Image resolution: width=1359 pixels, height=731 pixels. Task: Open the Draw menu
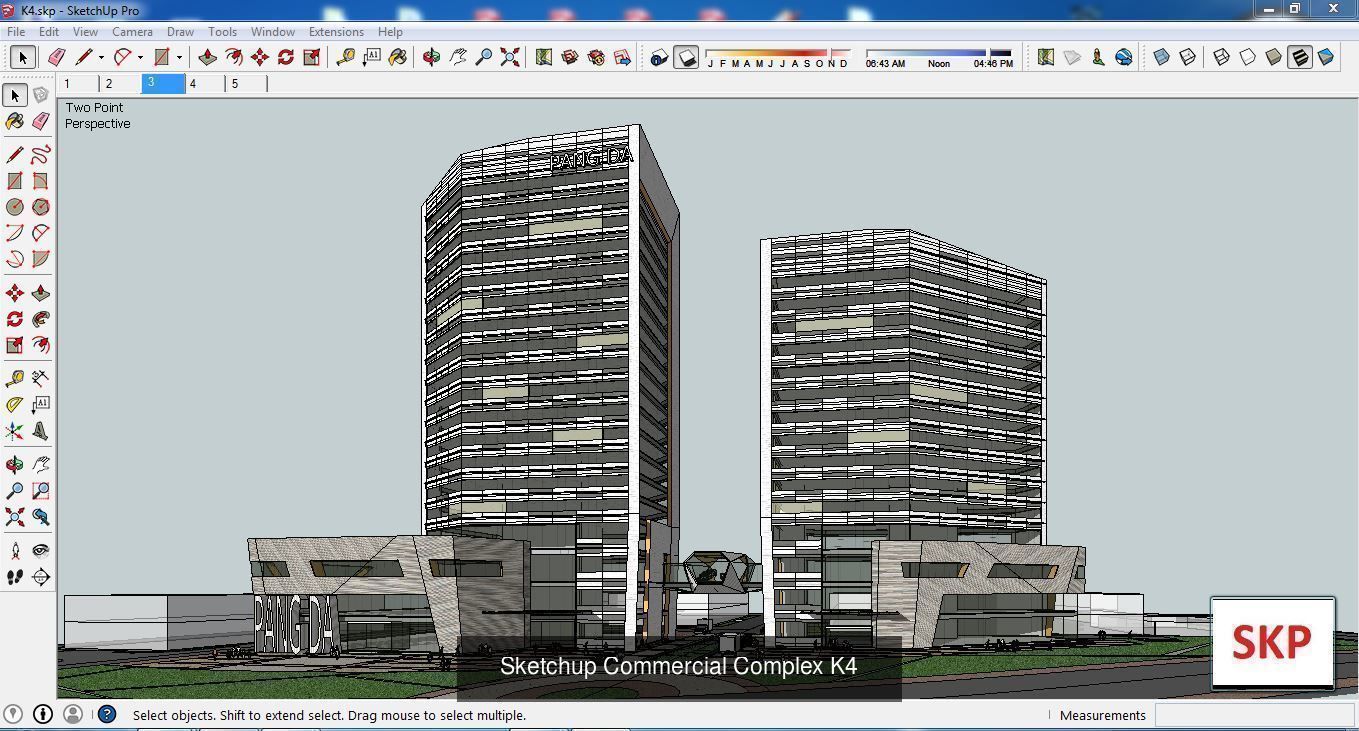tap(180, 31)
